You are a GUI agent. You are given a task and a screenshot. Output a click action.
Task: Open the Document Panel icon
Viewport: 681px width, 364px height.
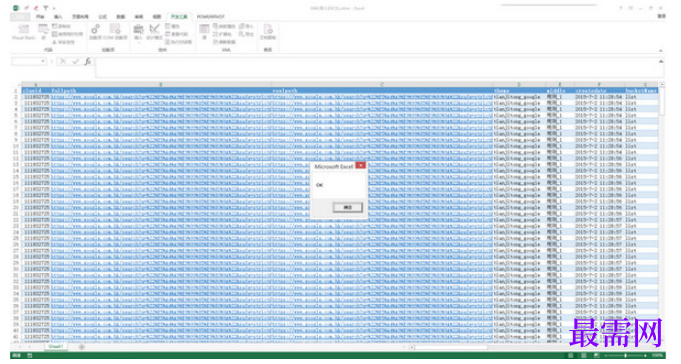point(268,32)
